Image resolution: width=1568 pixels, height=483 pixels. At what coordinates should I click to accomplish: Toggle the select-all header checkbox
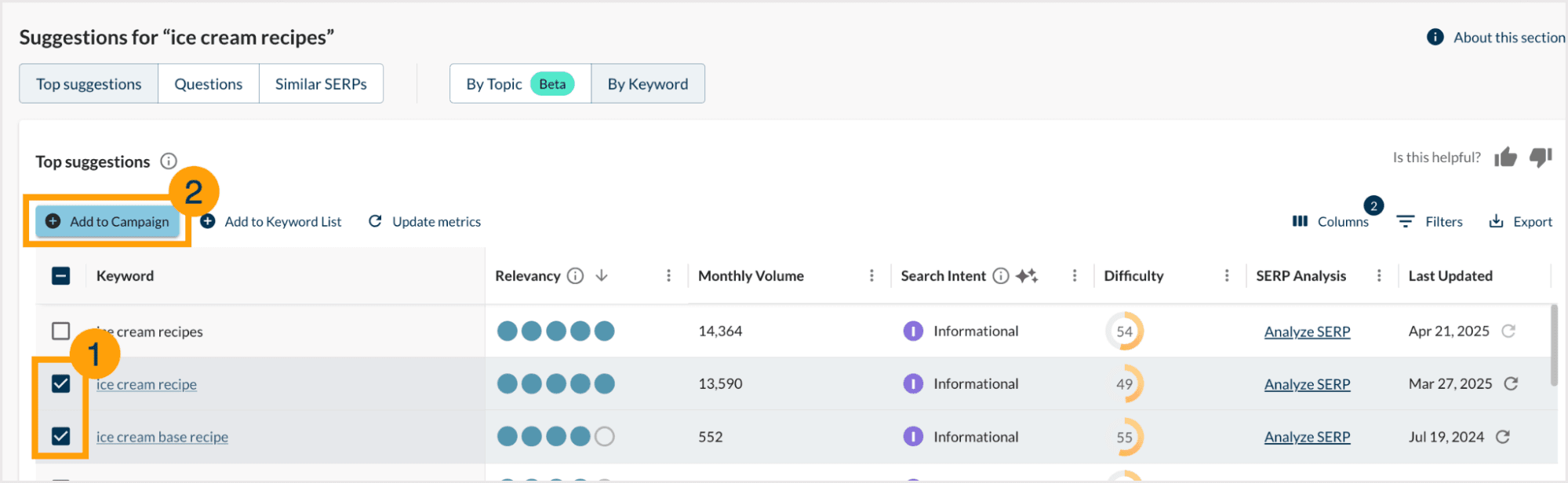coord(61,276)
